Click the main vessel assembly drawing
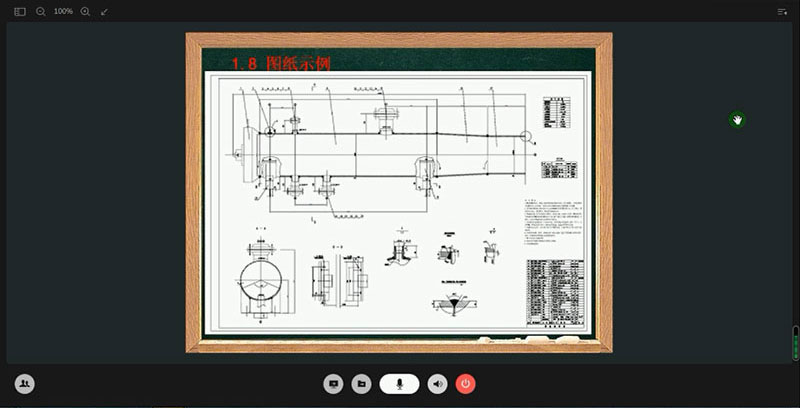The height and width of the screenshot is (408, 800). coord(380,145)
